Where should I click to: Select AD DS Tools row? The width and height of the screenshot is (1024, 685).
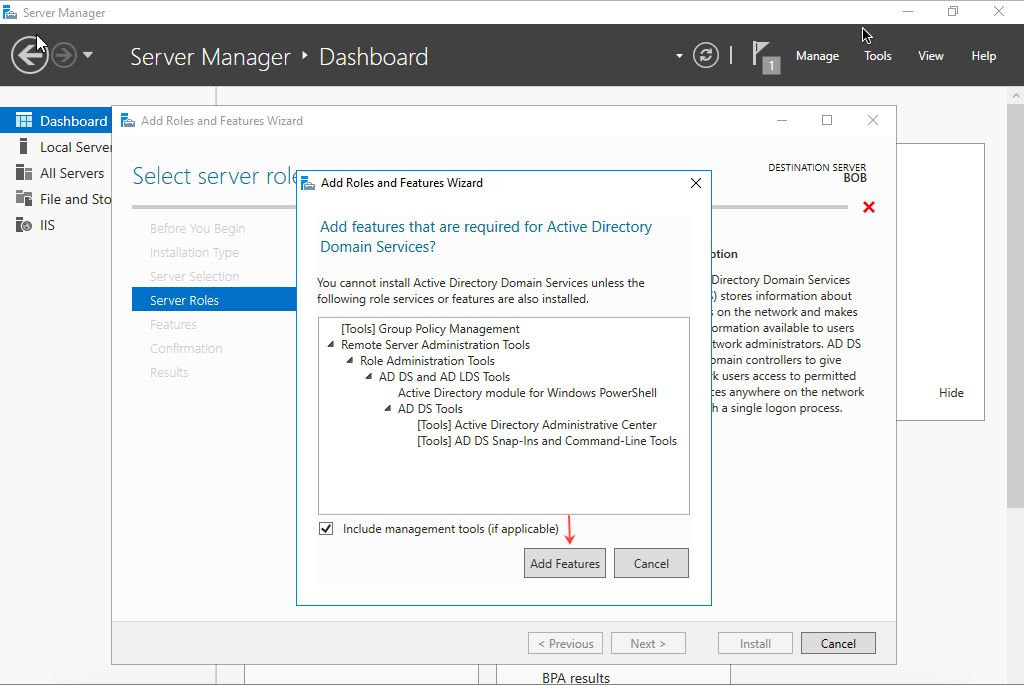(x=430, y=409)
